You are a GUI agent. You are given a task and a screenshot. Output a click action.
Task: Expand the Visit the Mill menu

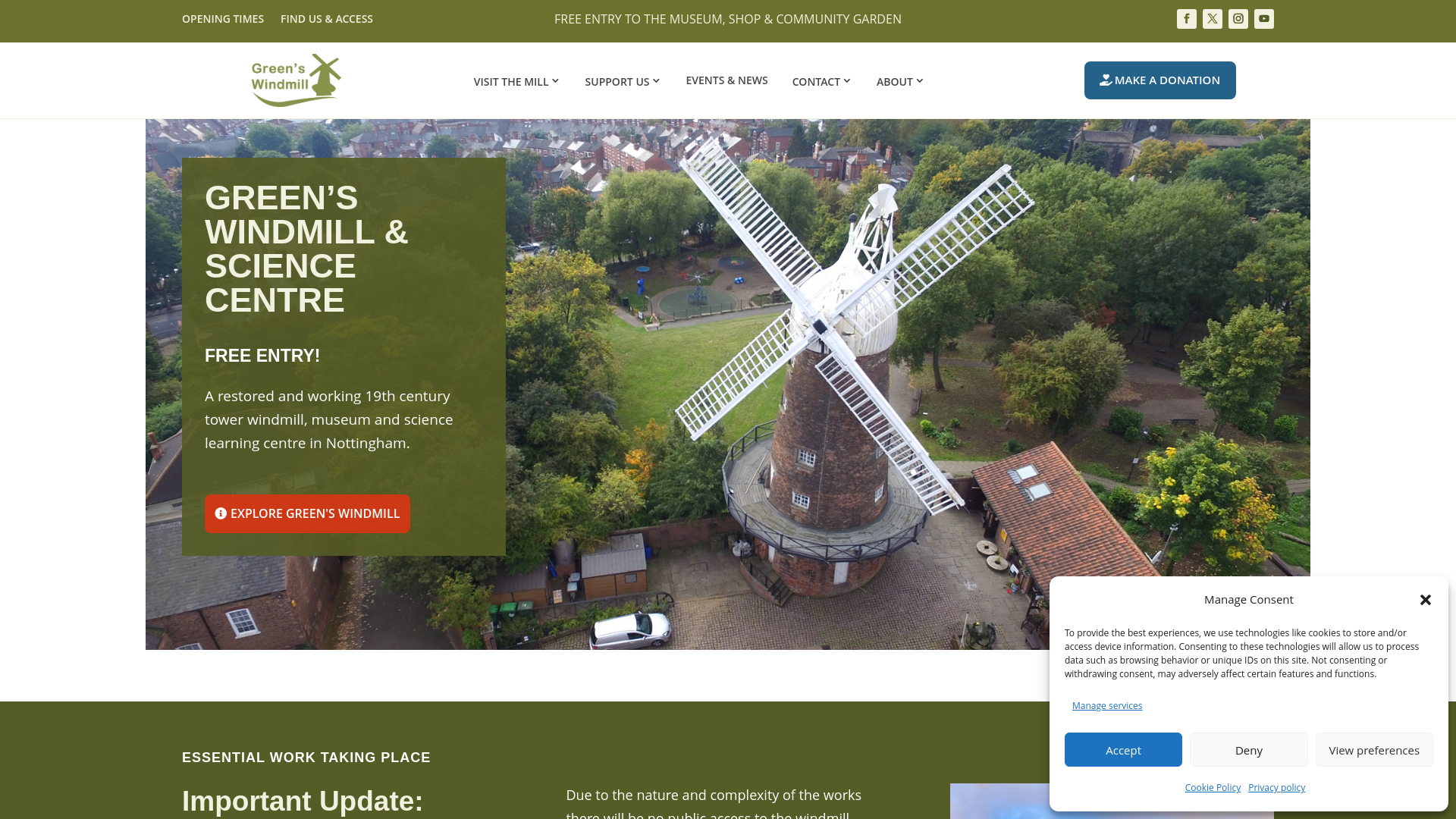coord(516,81)
